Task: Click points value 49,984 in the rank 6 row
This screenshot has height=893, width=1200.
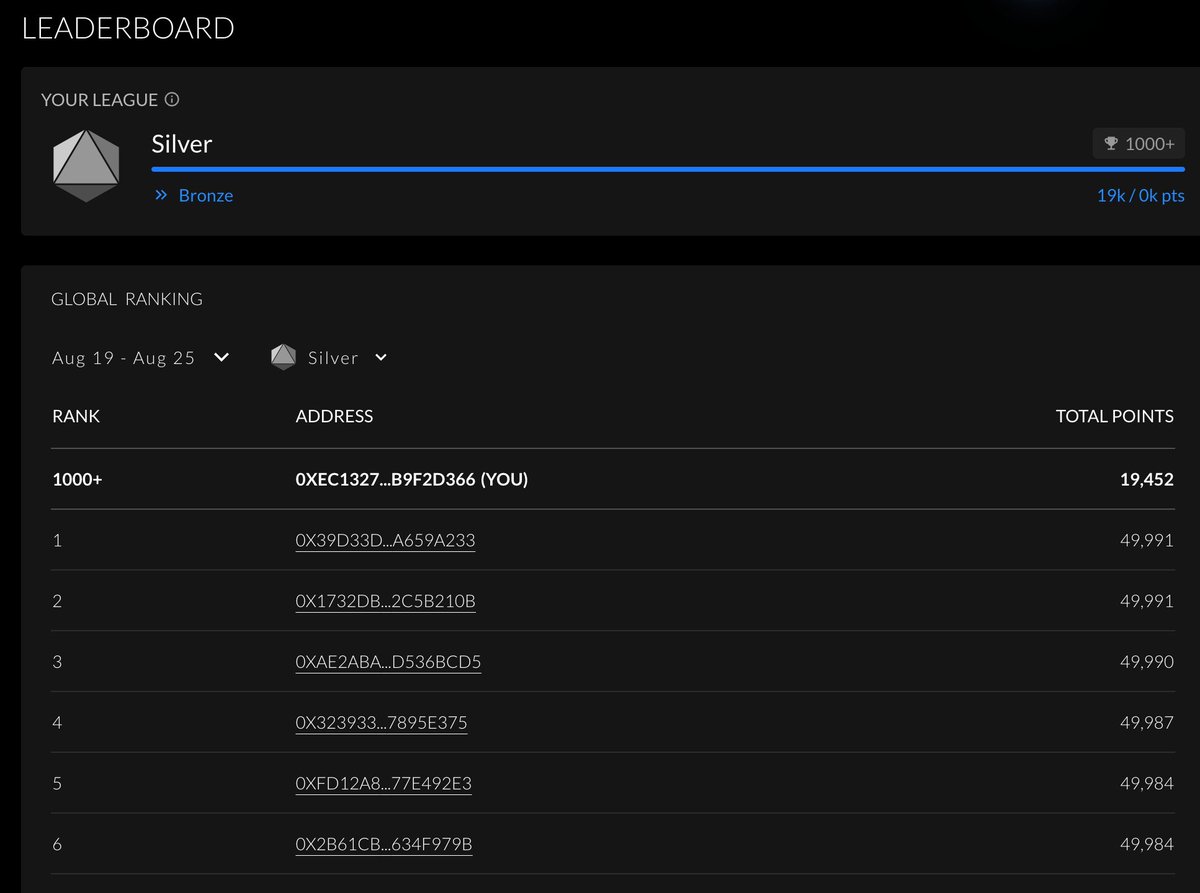Action: pos(1147,845)
